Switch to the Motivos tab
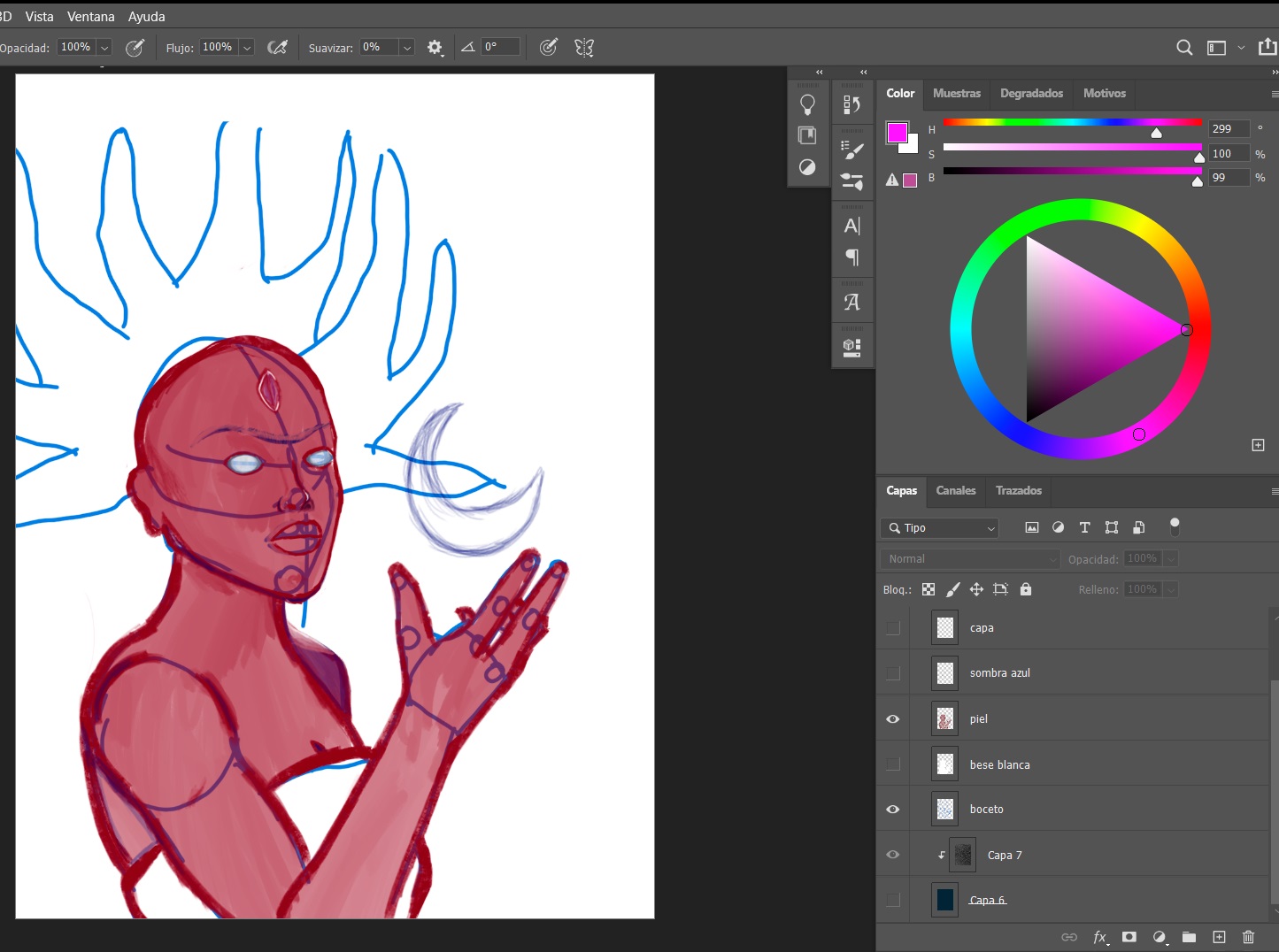Viewport: 1279px width, 952px height. [x=1105, y=93]
